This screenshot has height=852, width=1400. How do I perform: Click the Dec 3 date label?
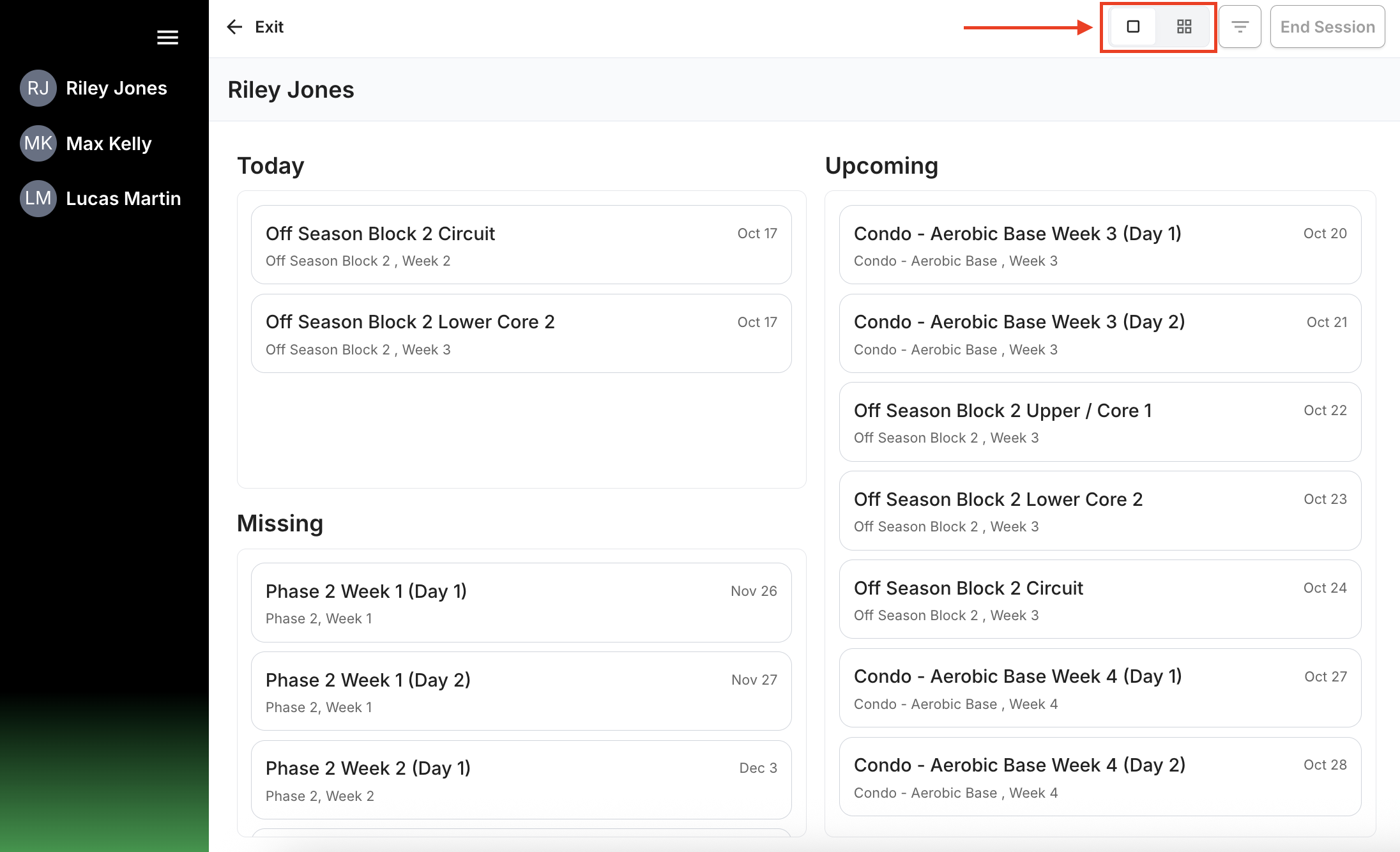pyautogui.click(x=758, y=768)
